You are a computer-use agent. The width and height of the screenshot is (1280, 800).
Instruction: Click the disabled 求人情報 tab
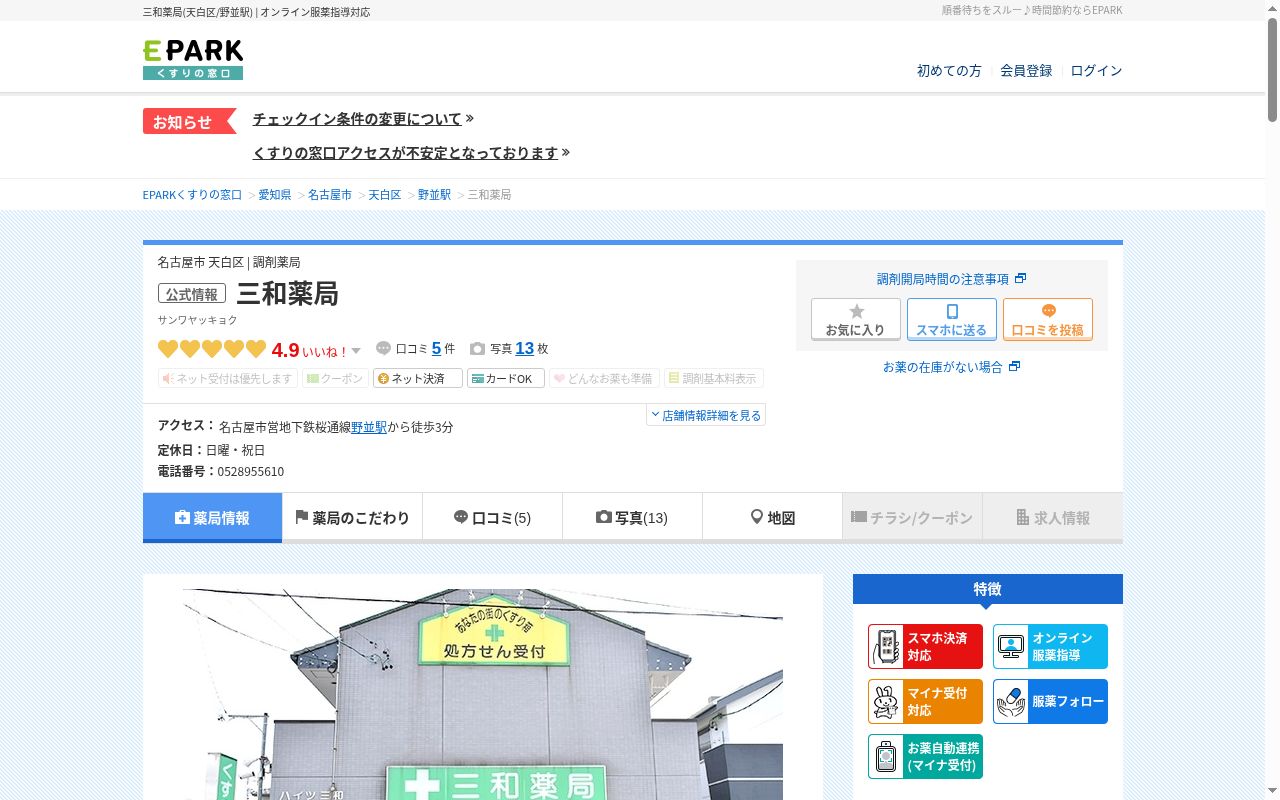(1053, 518)
